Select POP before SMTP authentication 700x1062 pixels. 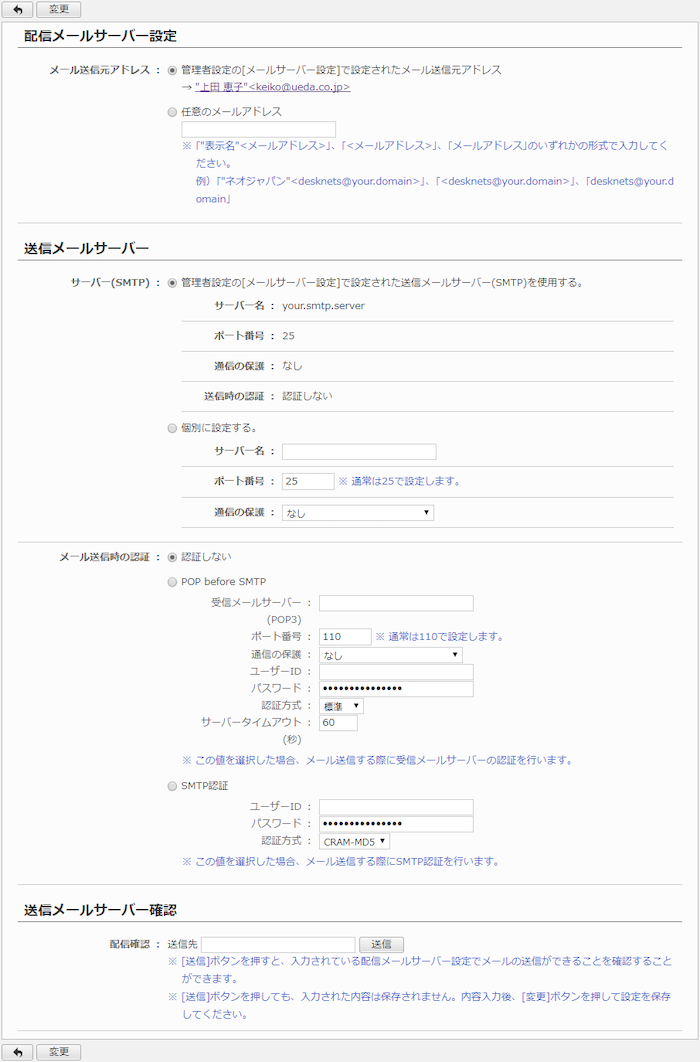coord(173,582)
